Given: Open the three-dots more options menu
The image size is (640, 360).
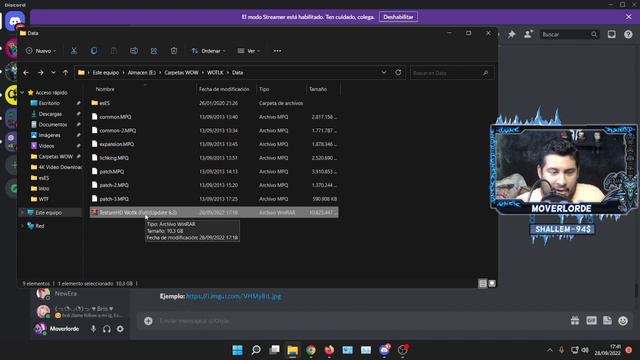Looking at the screenshot, I should 278,51.
